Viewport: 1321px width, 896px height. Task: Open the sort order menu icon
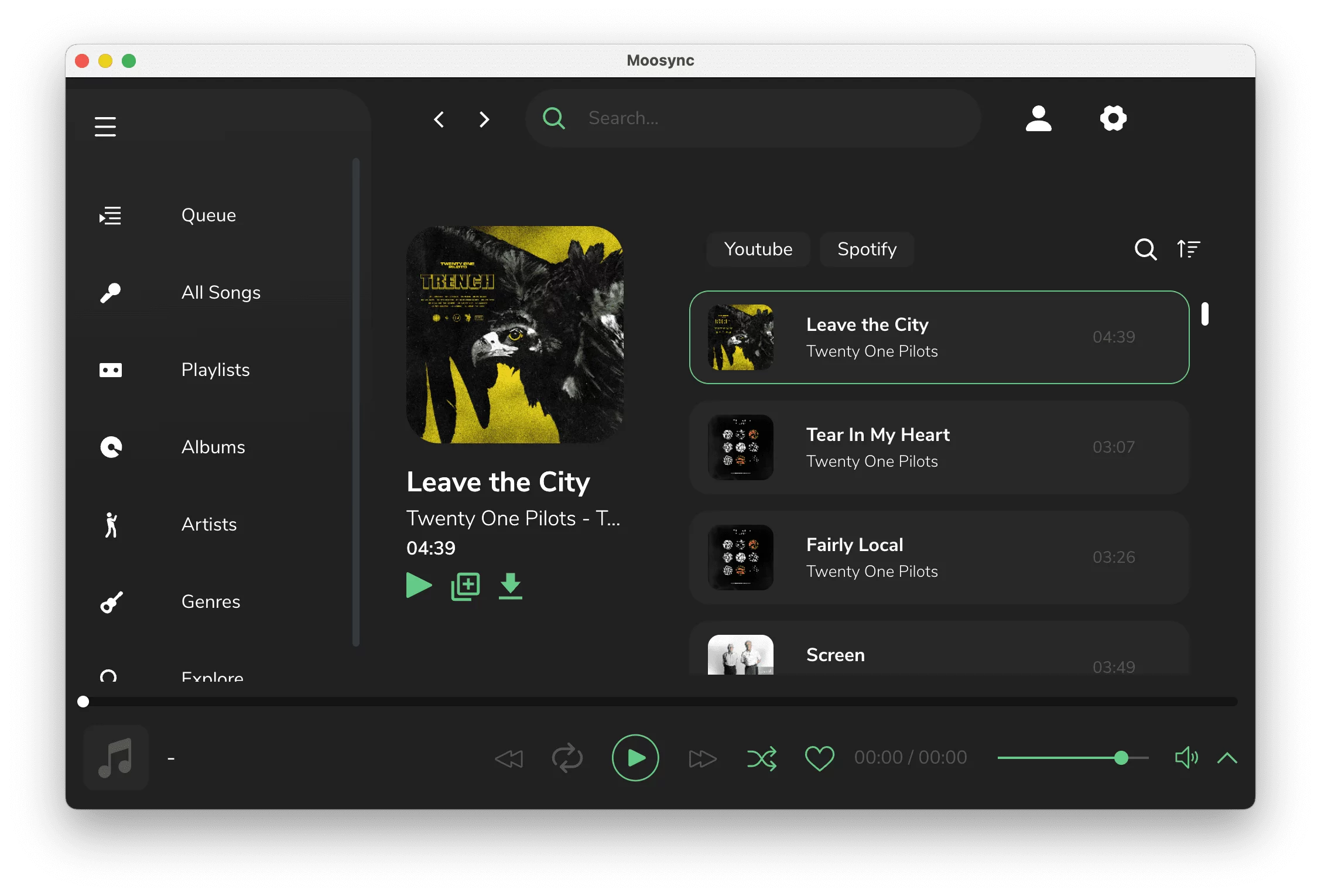click(x=1188, y=249)
